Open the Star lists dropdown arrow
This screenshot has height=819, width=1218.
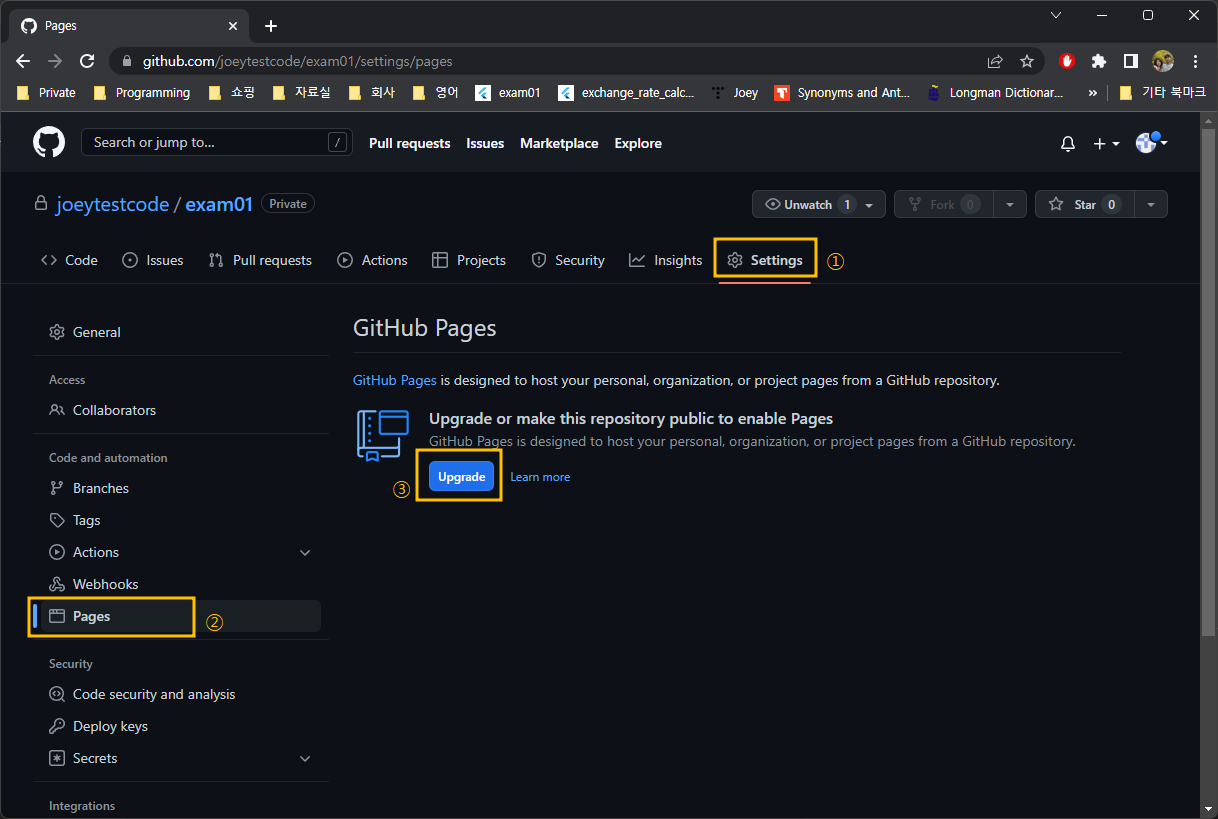(1151, 204)
